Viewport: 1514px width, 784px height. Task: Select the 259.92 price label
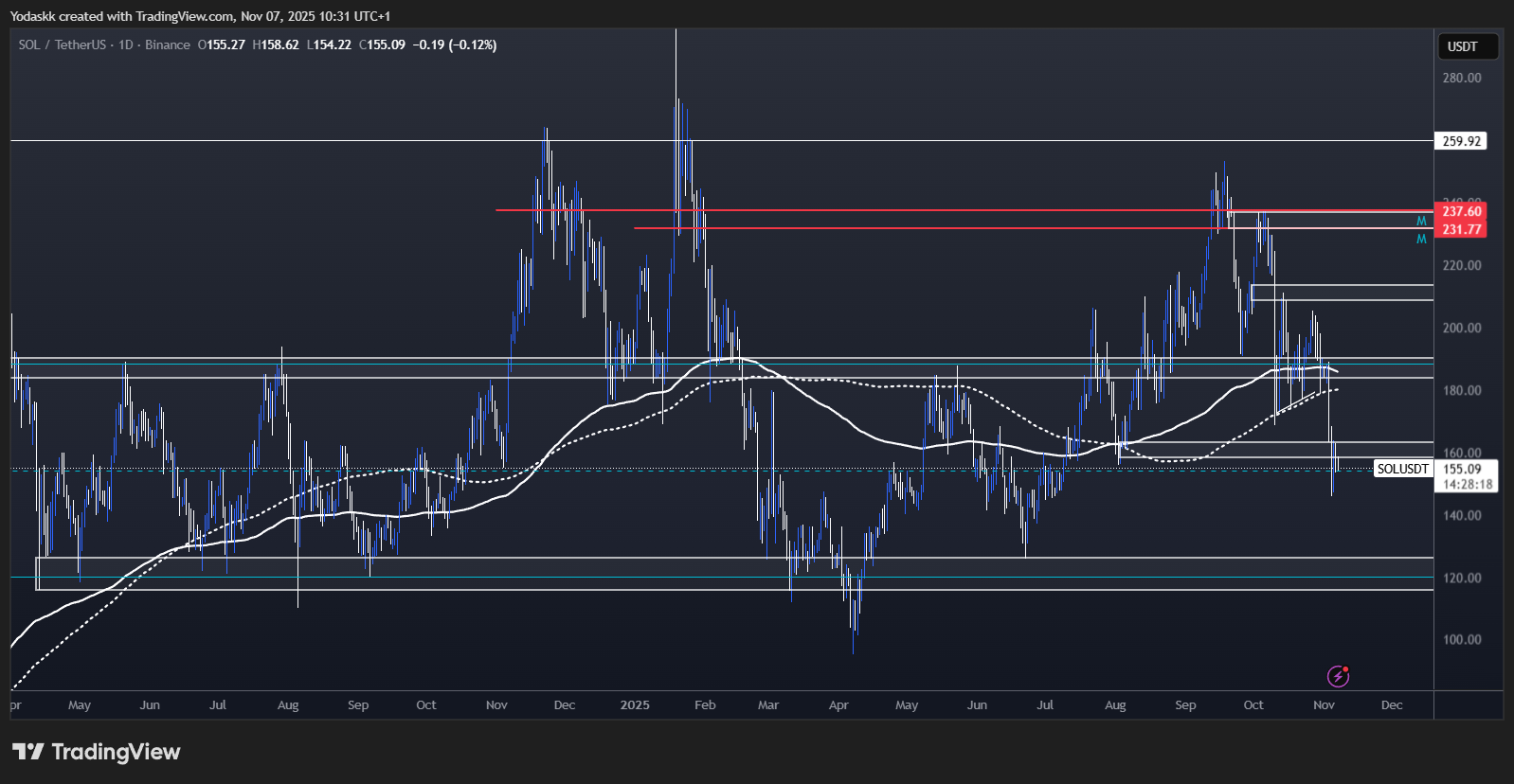point(1461,141)
